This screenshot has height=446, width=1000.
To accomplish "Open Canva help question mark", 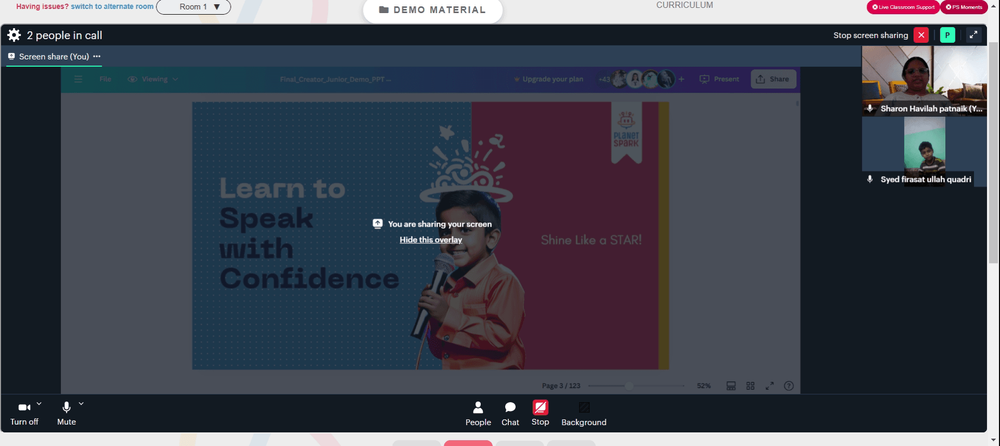I will click(x=789, y=385).
